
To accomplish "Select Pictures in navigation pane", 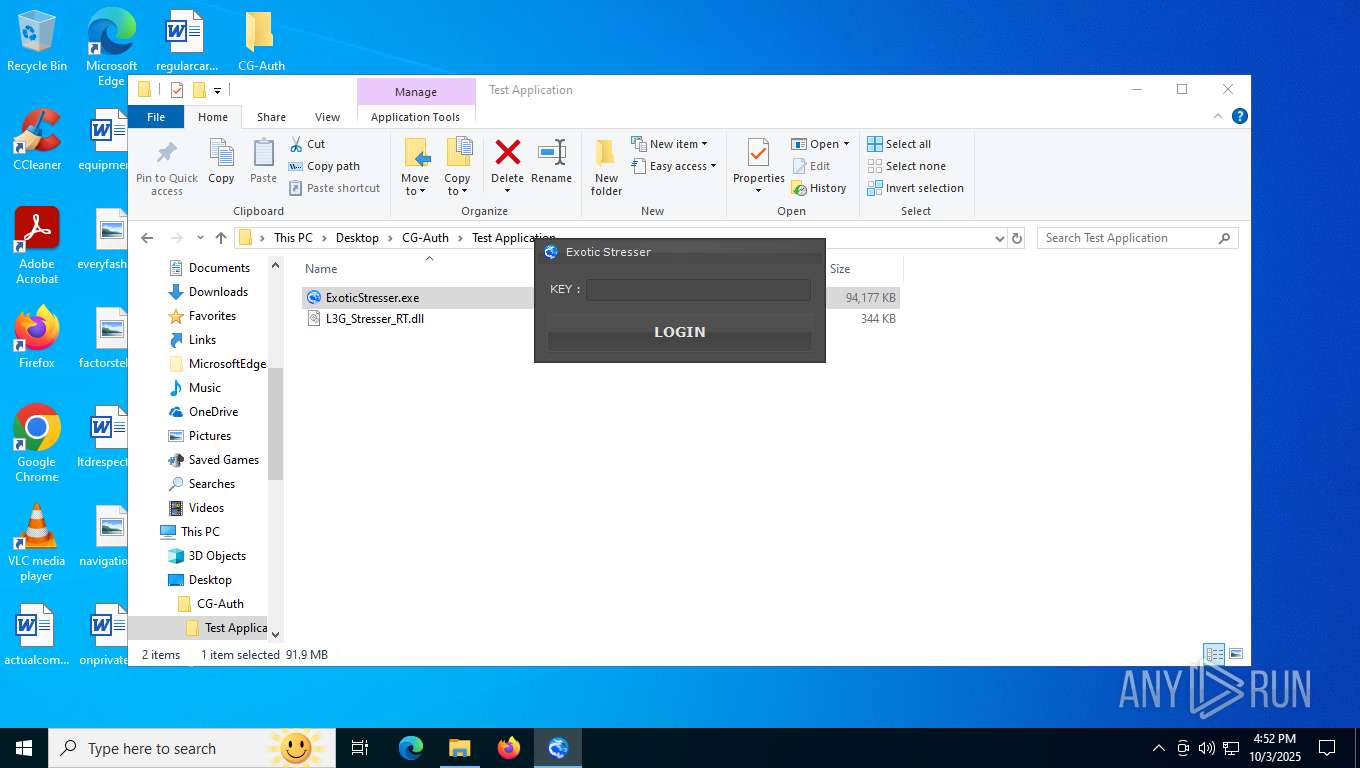I will (x=209, y=436).
